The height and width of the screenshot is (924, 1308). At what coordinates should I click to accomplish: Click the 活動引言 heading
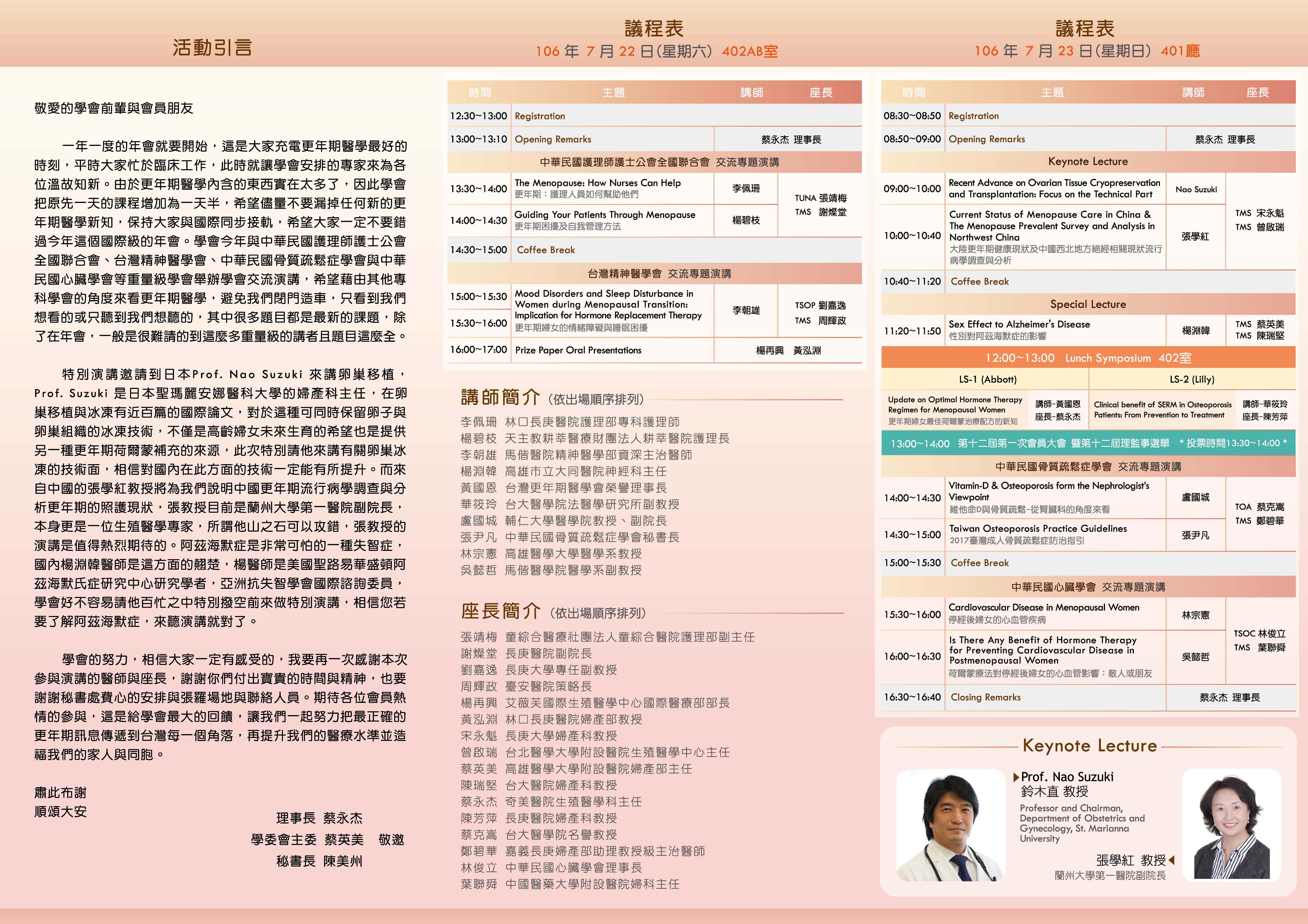pos(212,48)
